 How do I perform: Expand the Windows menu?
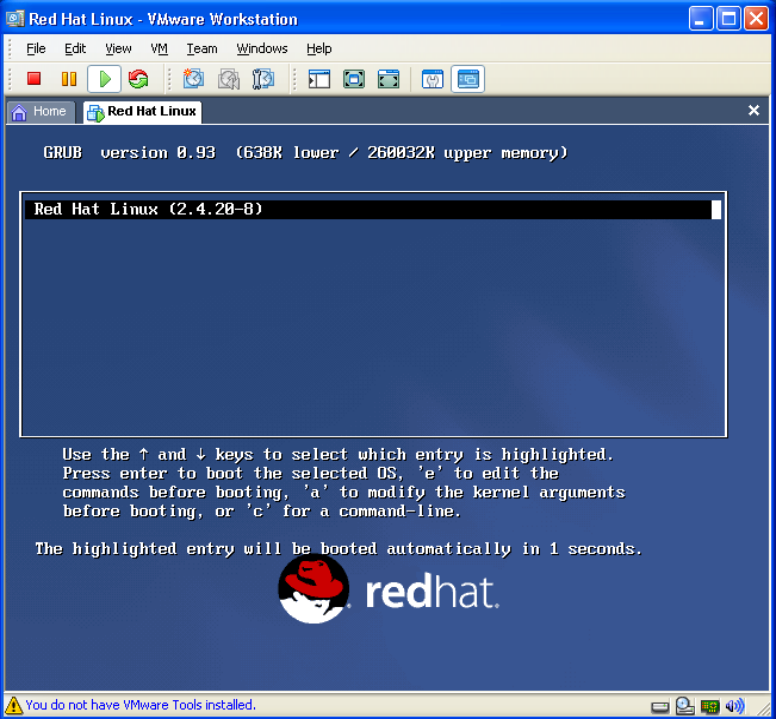coord(262,48)
